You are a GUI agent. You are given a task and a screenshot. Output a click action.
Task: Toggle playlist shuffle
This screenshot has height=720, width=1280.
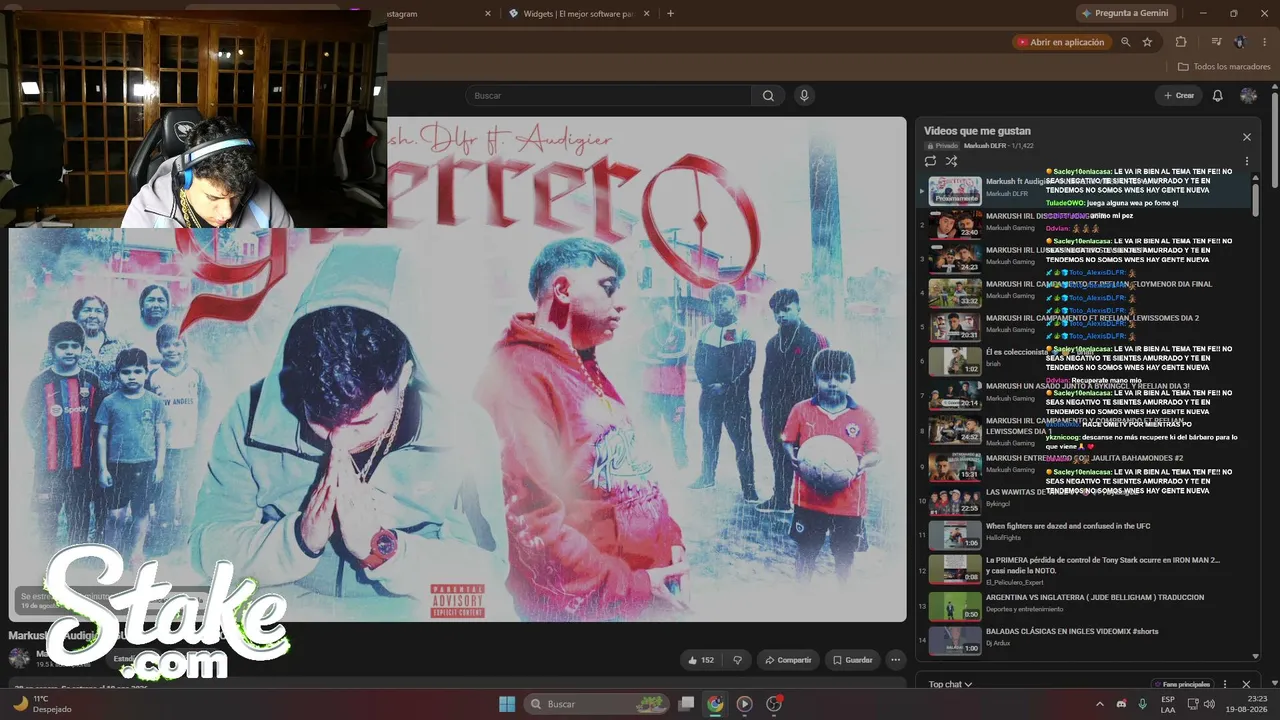(951, 161)
